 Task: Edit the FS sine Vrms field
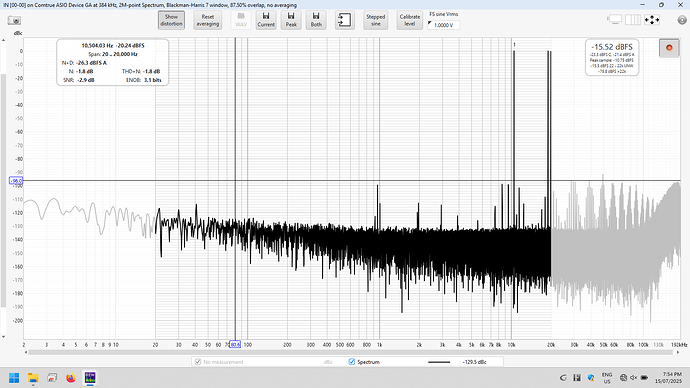point(444,25)
